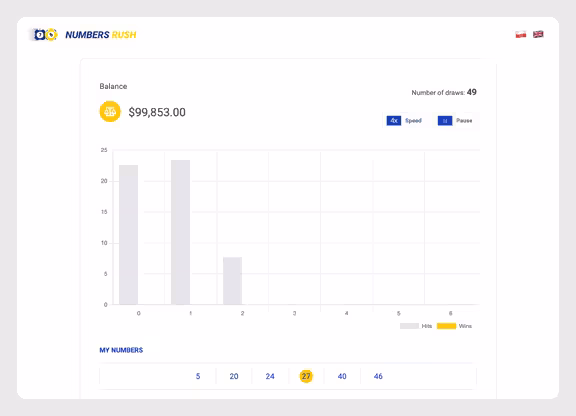Select number 20 in My Numbers
576x416 pixels.
[x=234, y=376]
